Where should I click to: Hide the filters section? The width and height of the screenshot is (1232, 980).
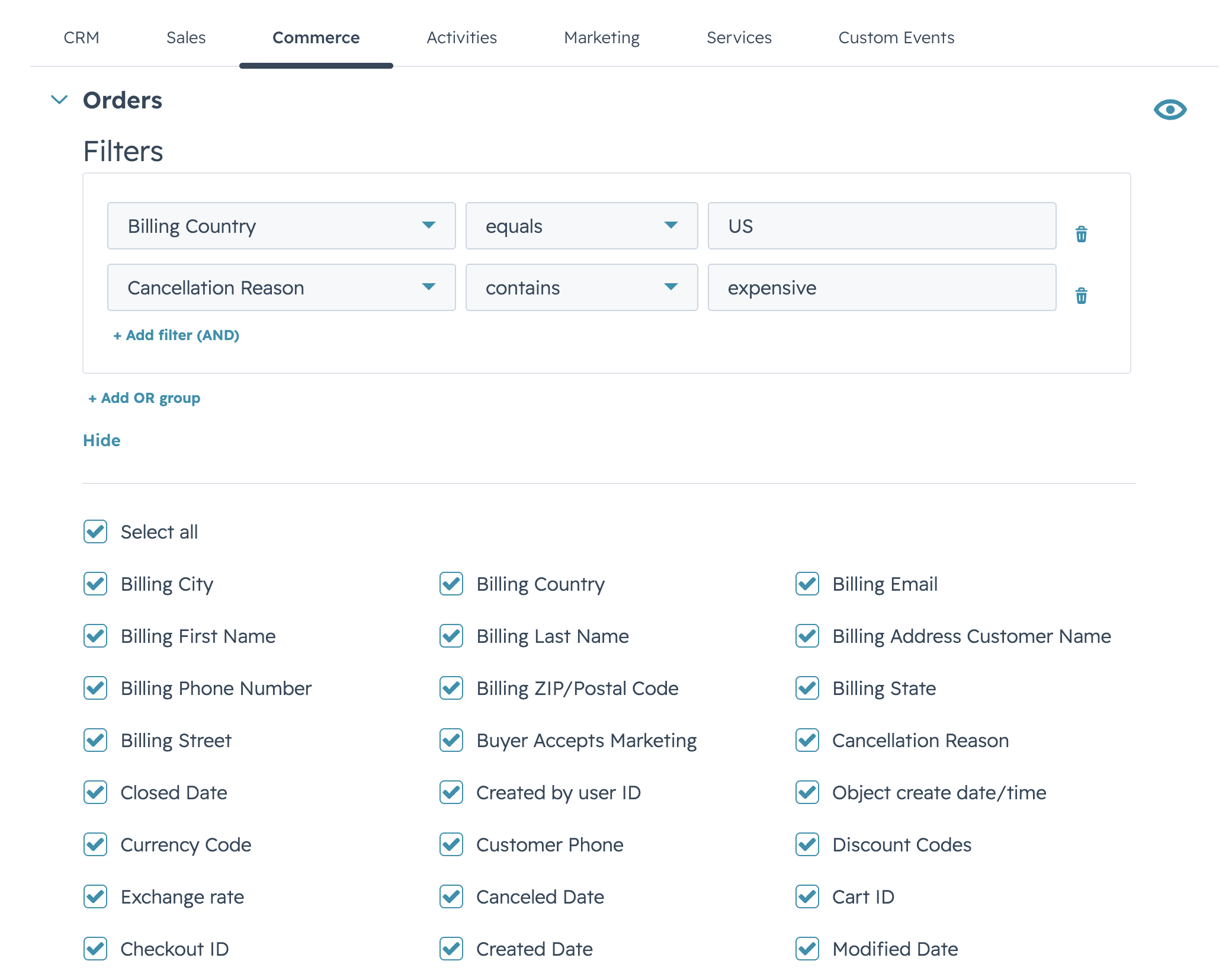coord(102,440)
